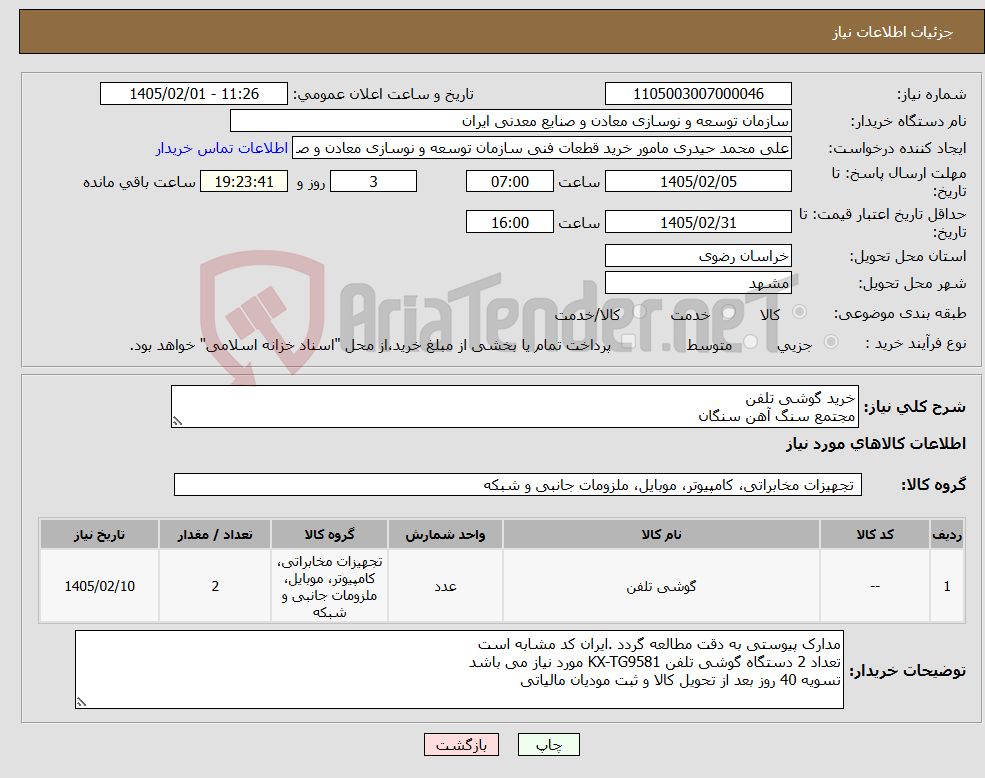Click the remaining time field 19:23:41

coord(244,182)
